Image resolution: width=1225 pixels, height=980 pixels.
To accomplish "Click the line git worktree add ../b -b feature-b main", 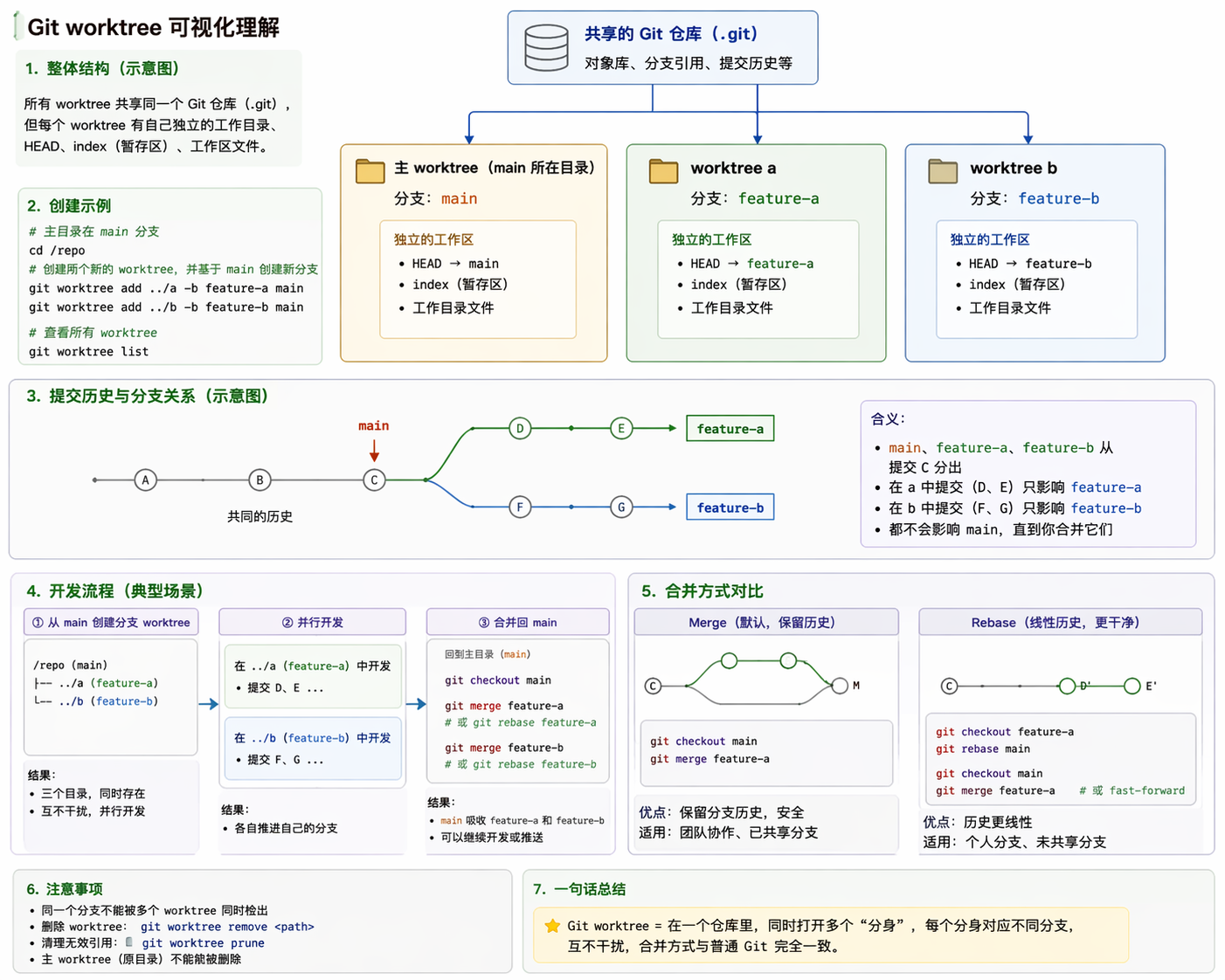I will [x=166, y=307].
